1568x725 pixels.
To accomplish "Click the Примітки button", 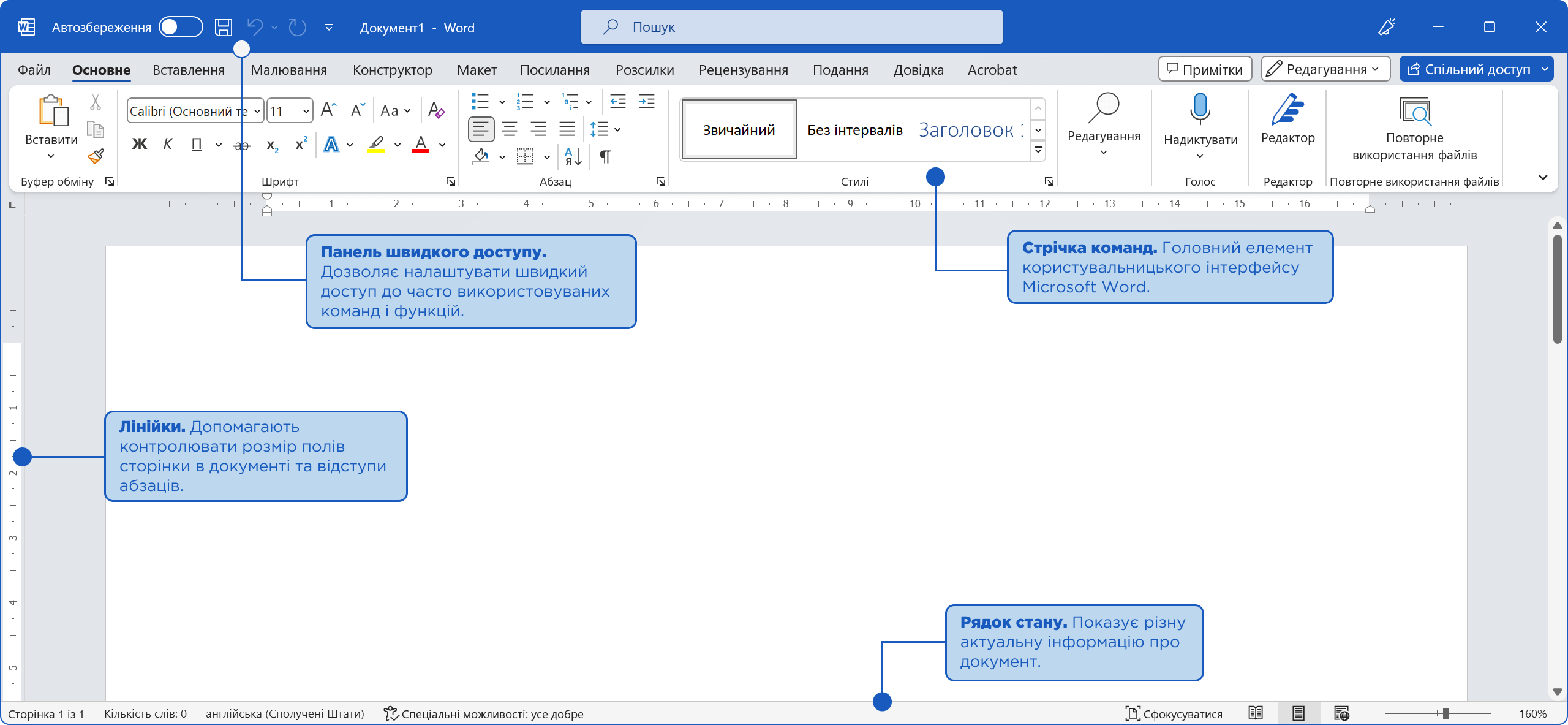I will coord(1204,69).
